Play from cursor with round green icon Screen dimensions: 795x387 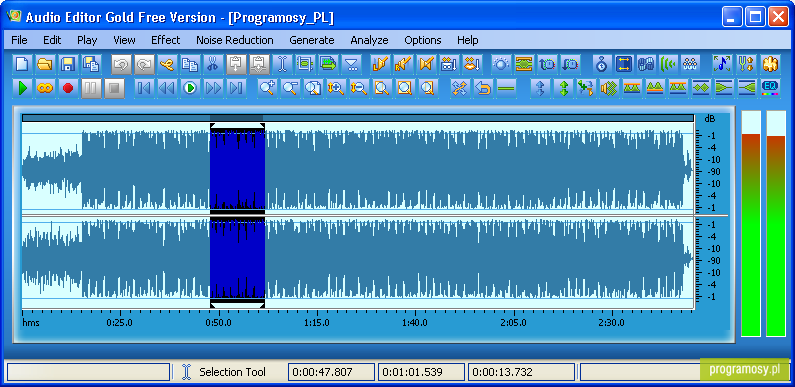tap(190, 88)
